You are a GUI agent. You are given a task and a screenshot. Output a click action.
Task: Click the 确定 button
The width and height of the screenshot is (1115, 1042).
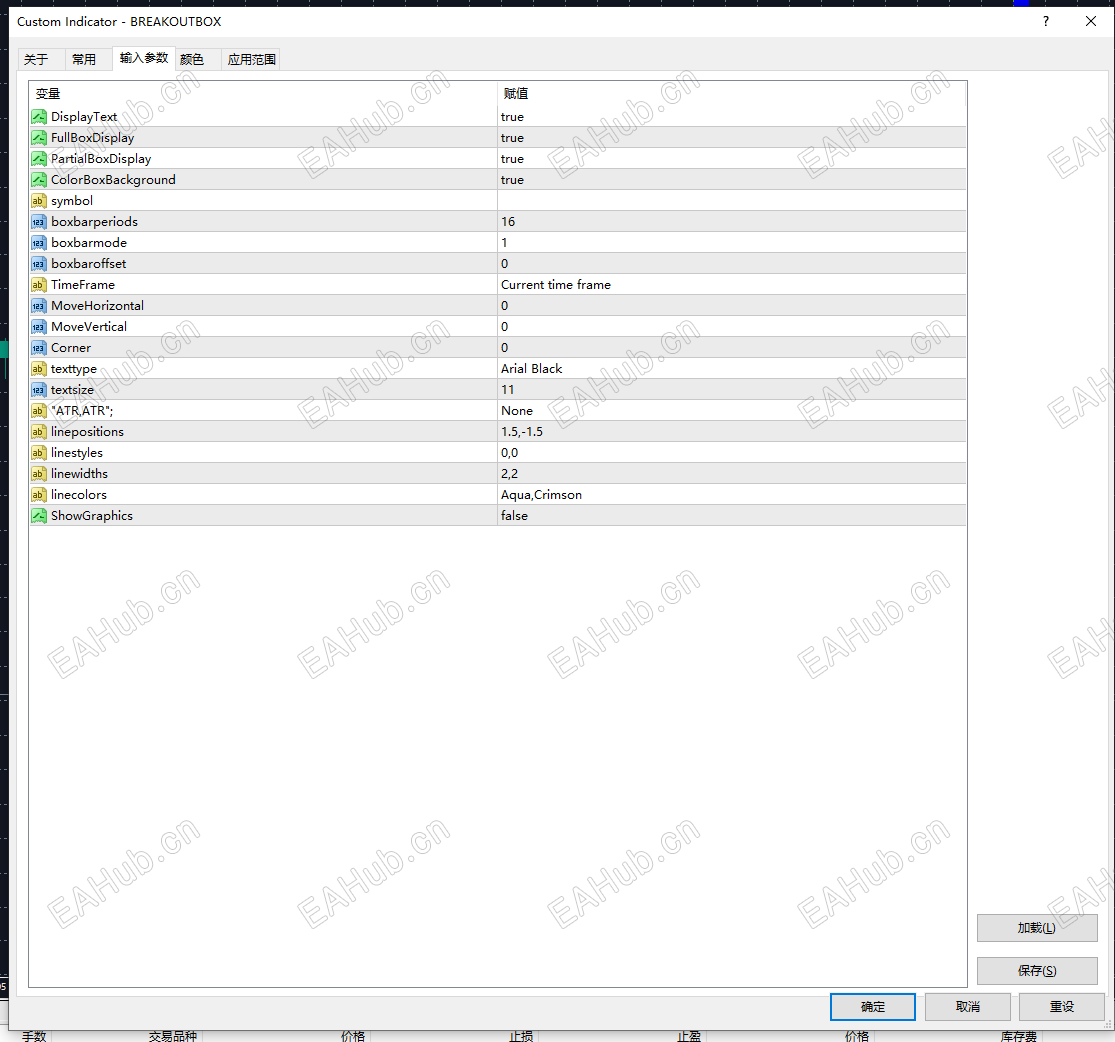(873, 1006)
